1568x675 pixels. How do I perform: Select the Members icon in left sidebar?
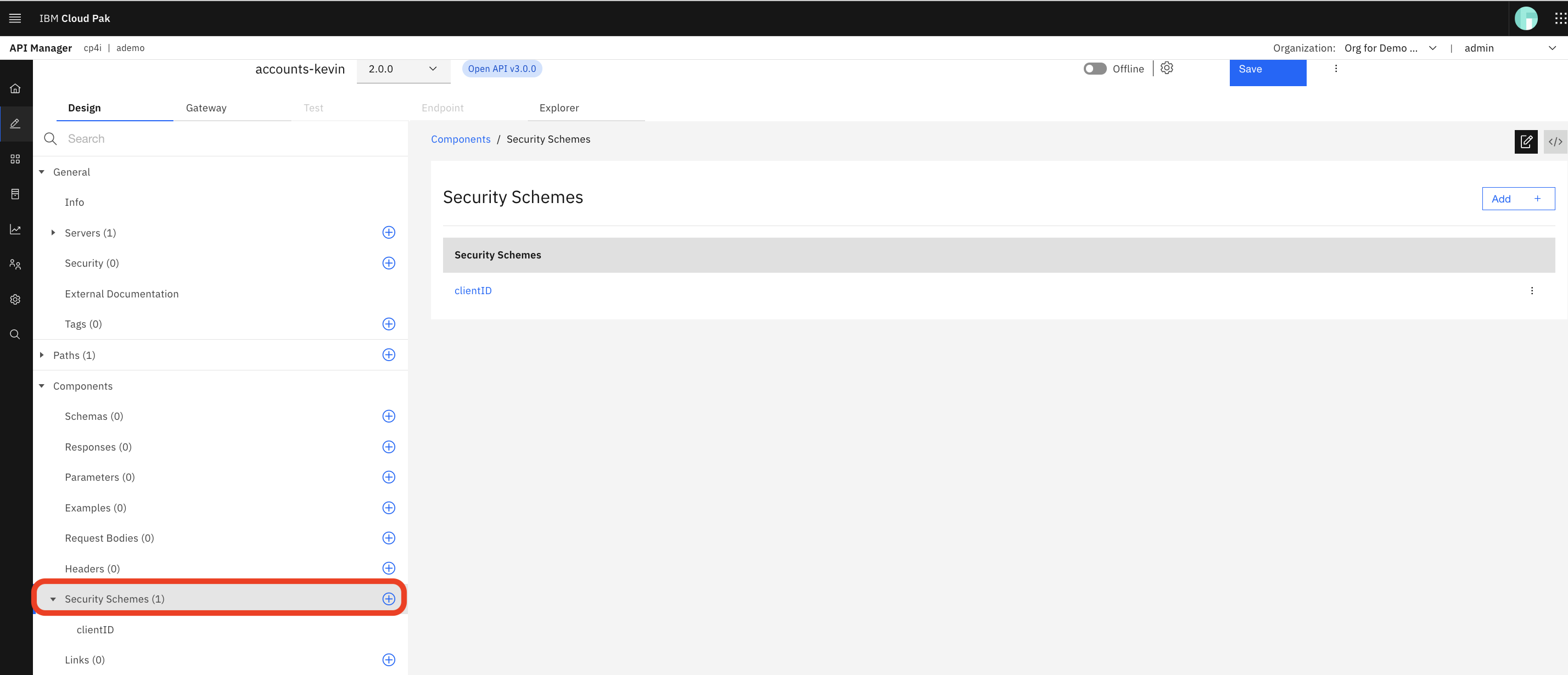(15, 263)
